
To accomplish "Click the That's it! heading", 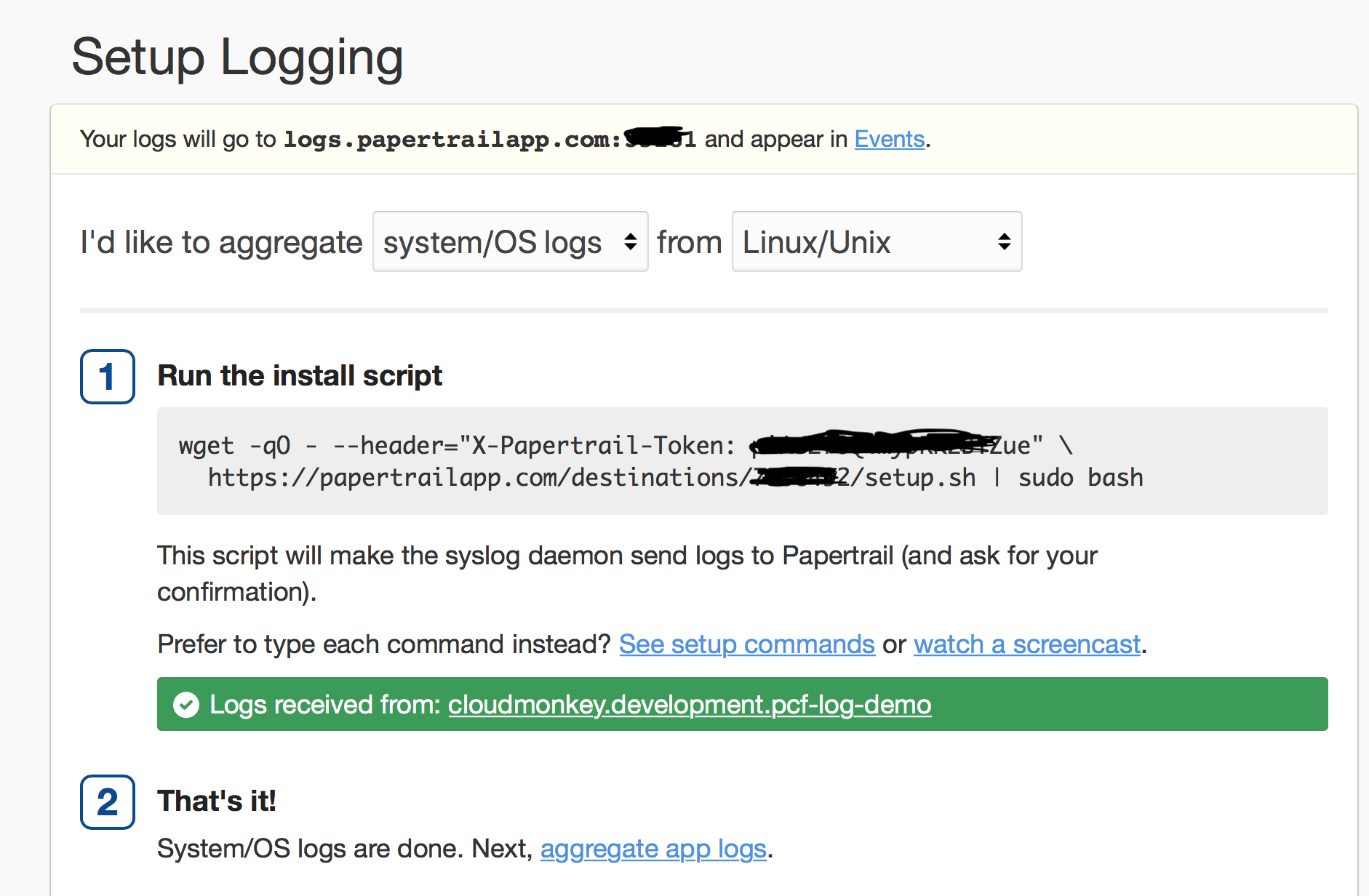I will 217,801.
